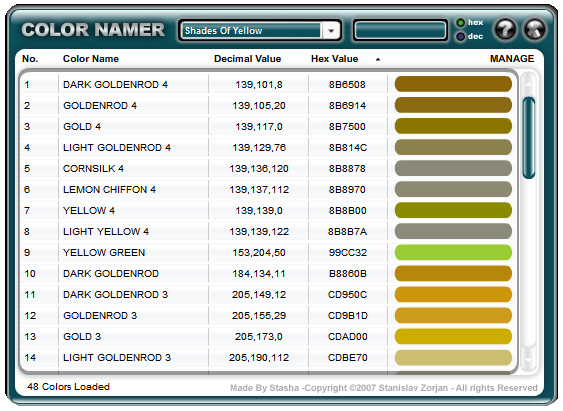
Task: Click the sort arrow beside Hex Value
Action: pyautogui.click(x=378, y=59)
